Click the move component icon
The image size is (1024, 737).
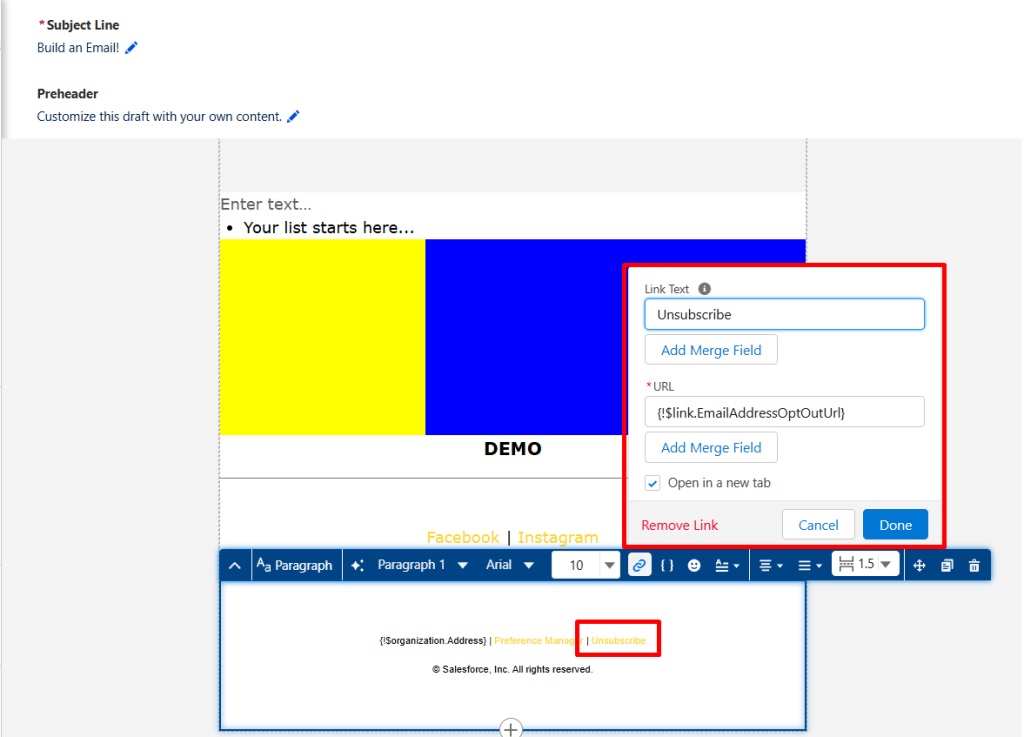click(x=919, y=564)
